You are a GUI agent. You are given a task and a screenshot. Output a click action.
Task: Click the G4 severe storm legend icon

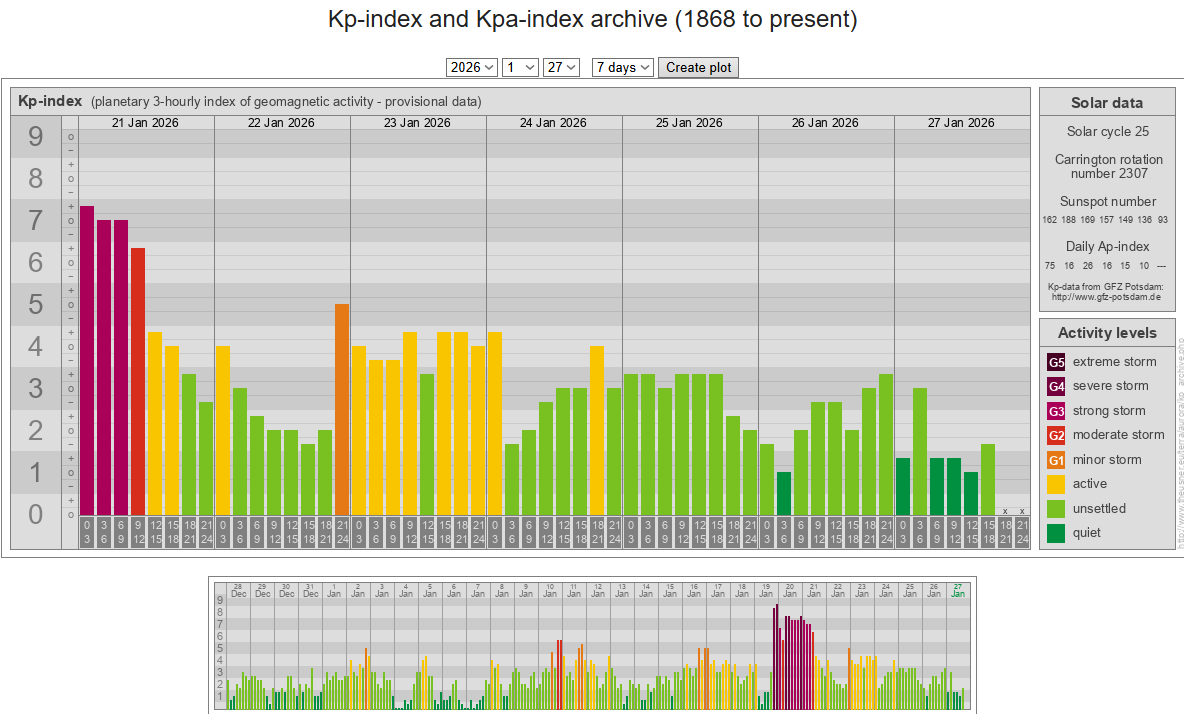pyautogui.click(x=1056, y=386)
